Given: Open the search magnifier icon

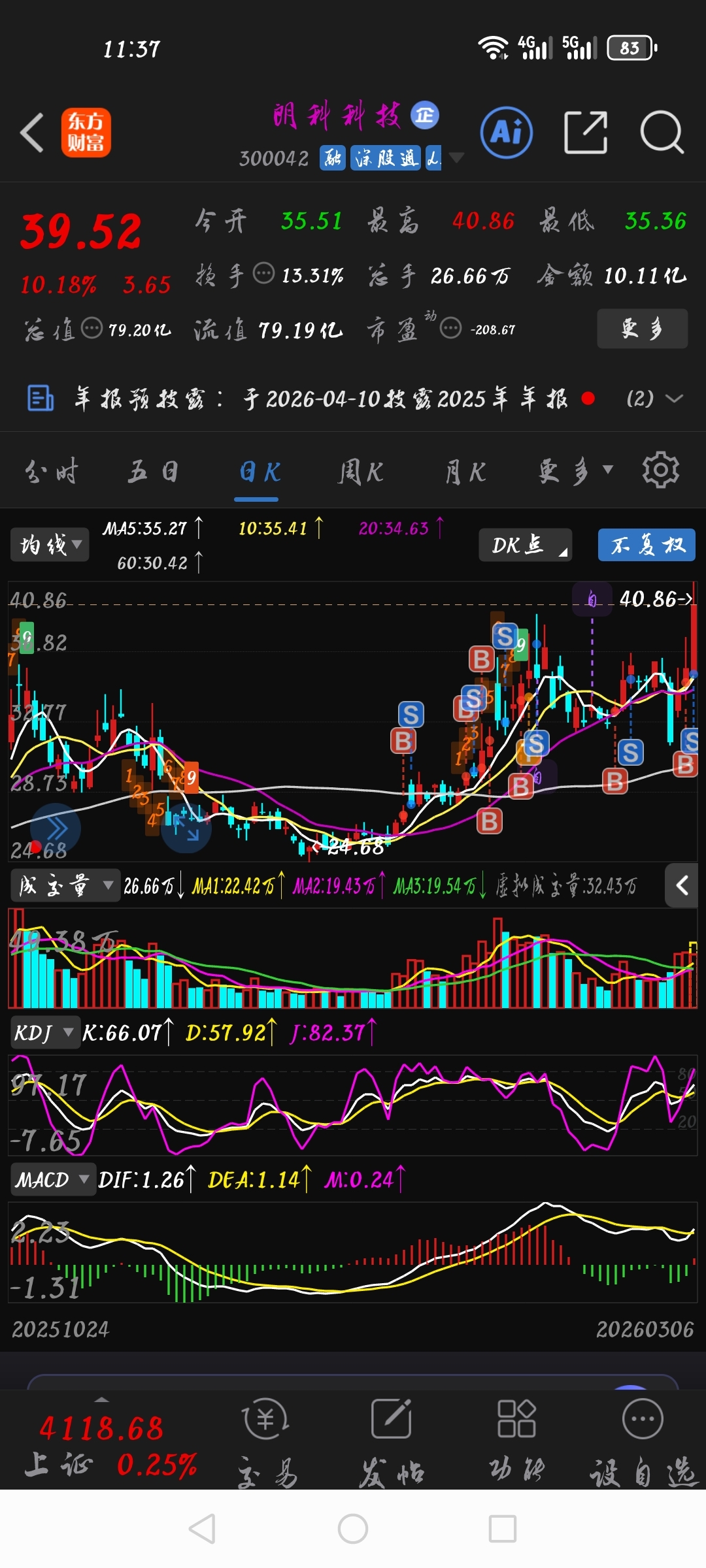Looking at the screenshot, I should [x=662, y=133].
